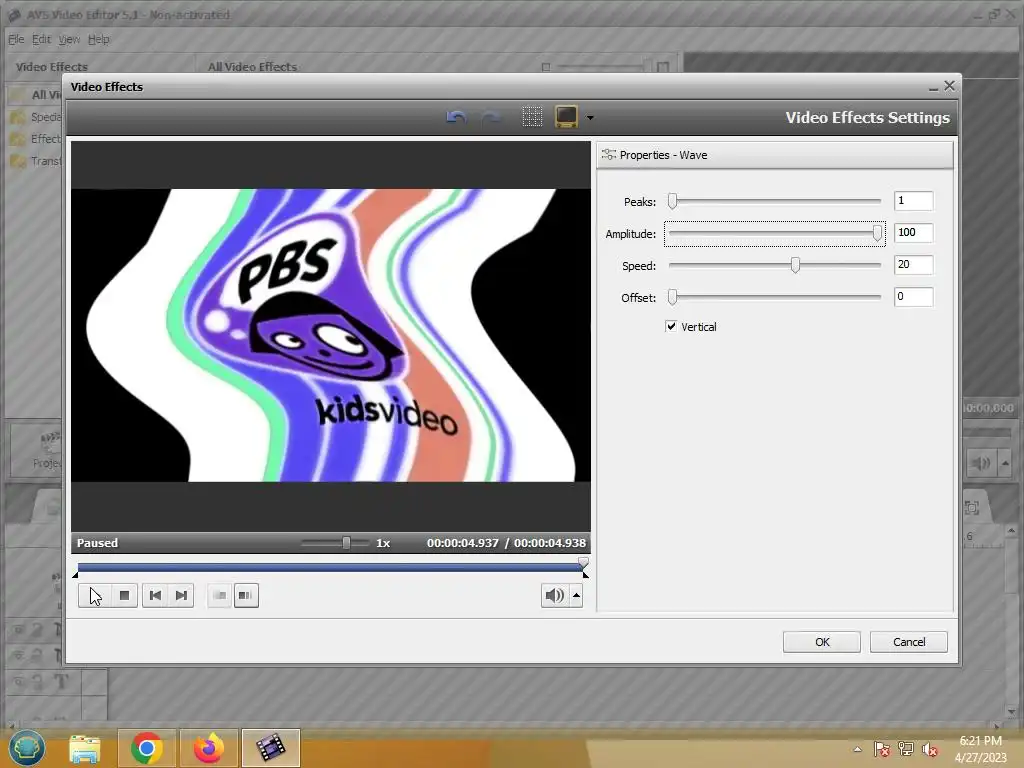1024x768 pixels.
Task: Click the redo arrow icon
Action: [490, 118]
